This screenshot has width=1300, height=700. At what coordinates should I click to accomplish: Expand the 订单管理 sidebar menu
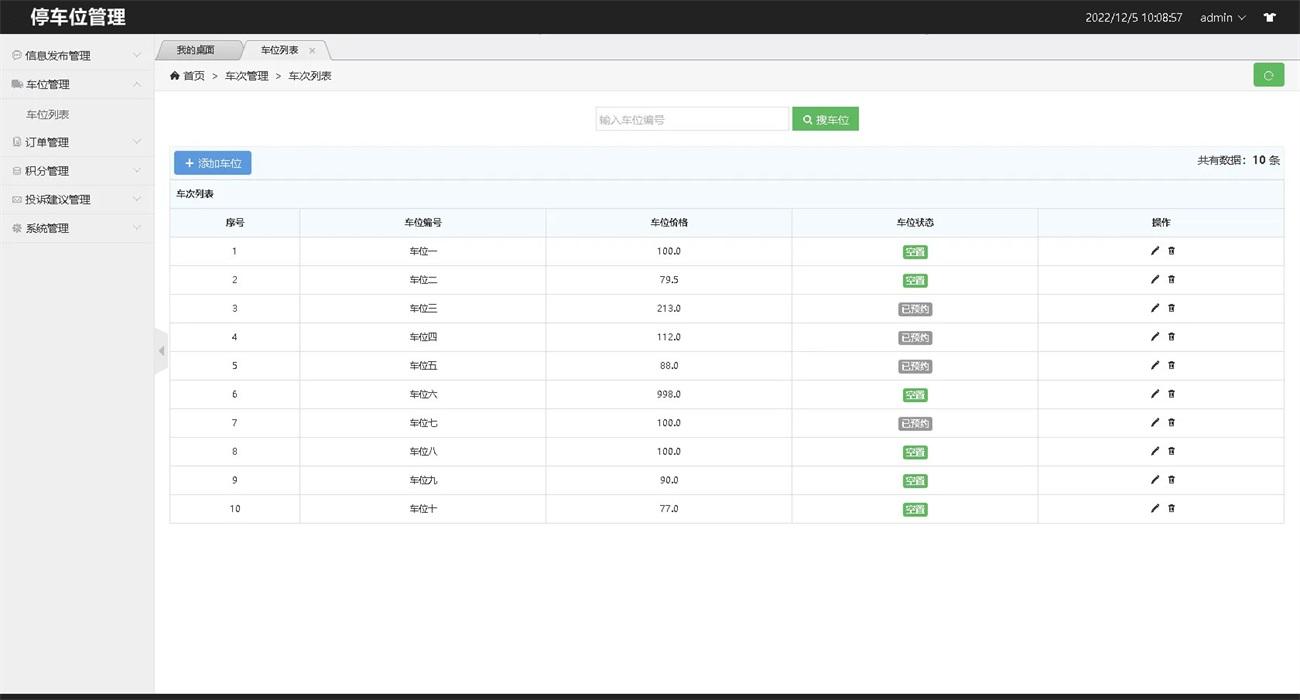pos(76,142)
